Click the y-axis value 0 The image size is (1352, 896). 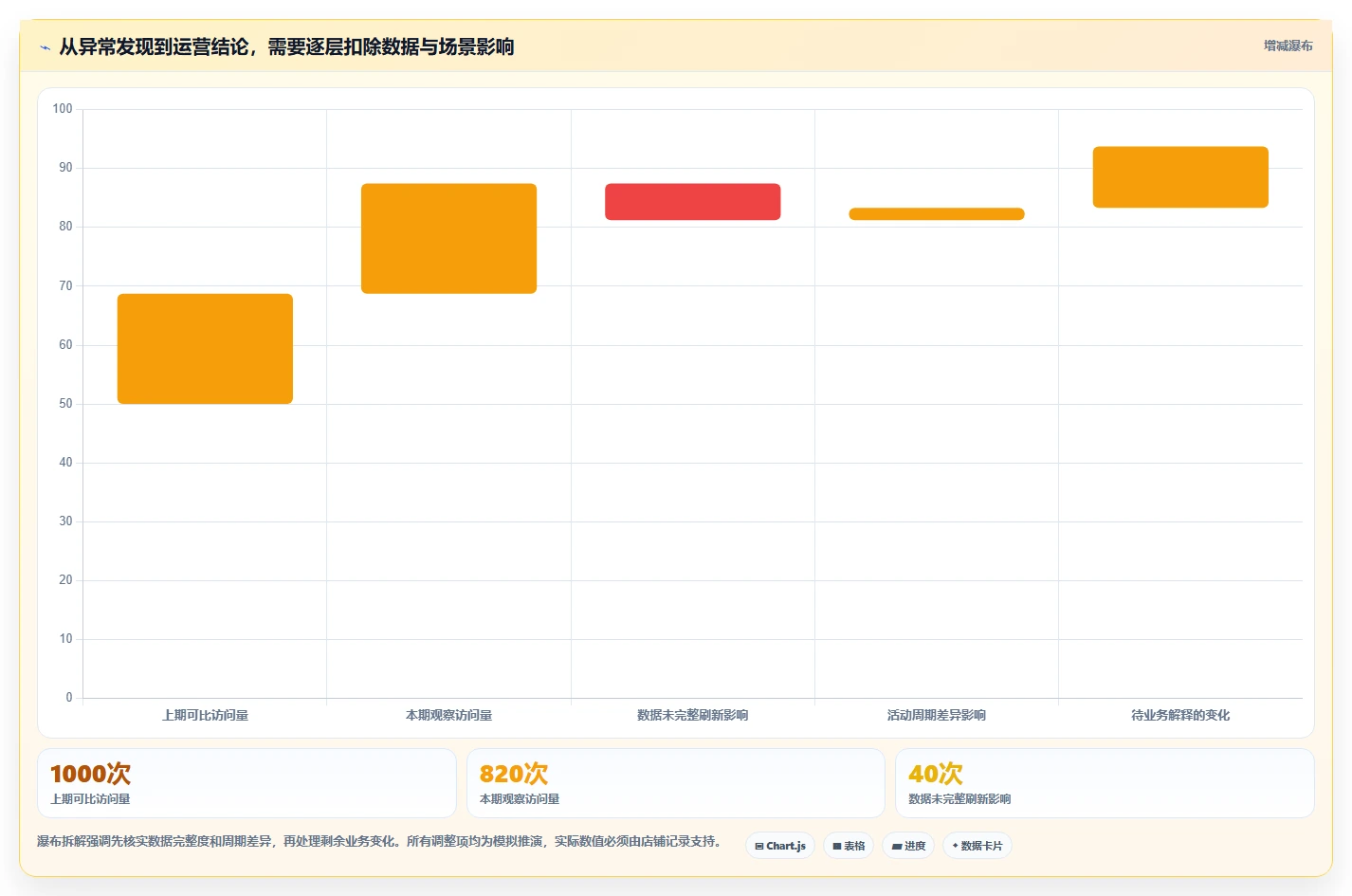(x=69, y=698)
